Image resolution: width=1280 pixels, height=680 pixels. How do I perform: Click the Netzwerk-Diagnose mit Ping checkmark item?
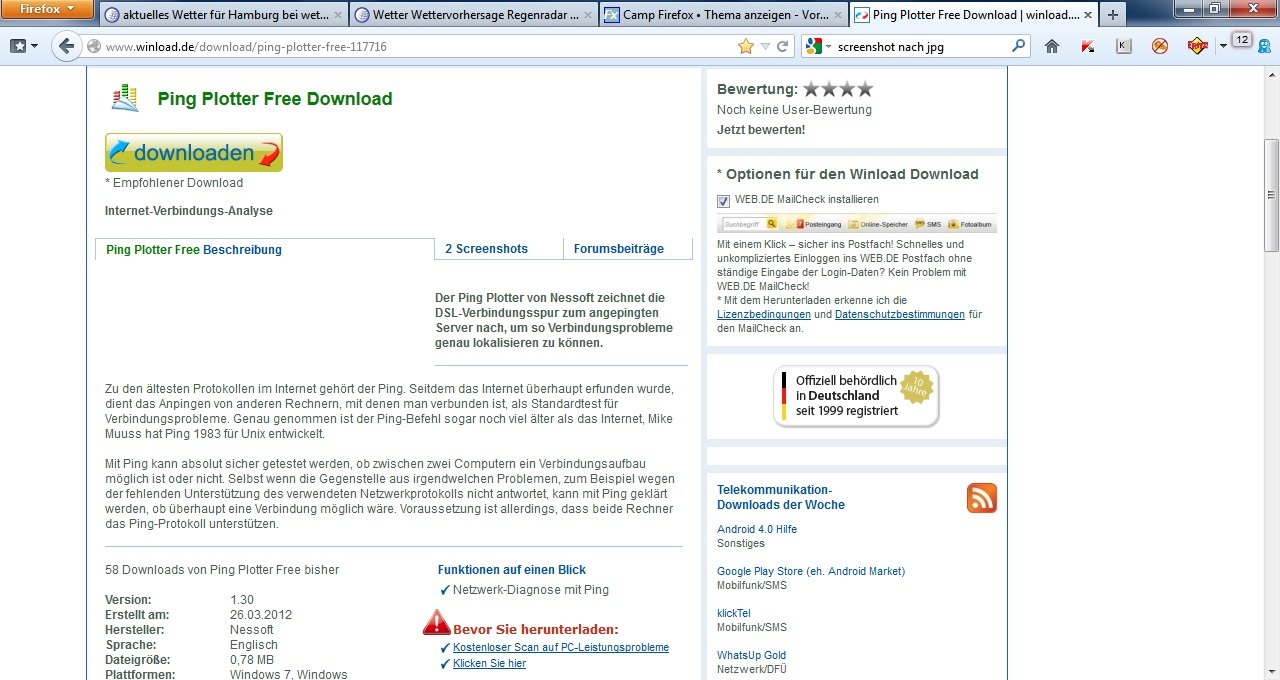(x=524, y=590)
